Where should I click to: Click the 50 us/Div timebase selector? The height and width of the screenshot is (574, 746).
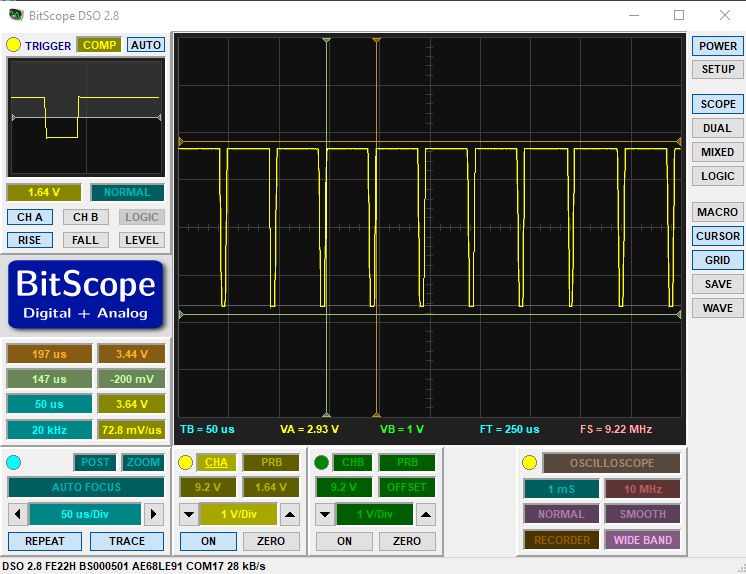click(x=85, y=514)
